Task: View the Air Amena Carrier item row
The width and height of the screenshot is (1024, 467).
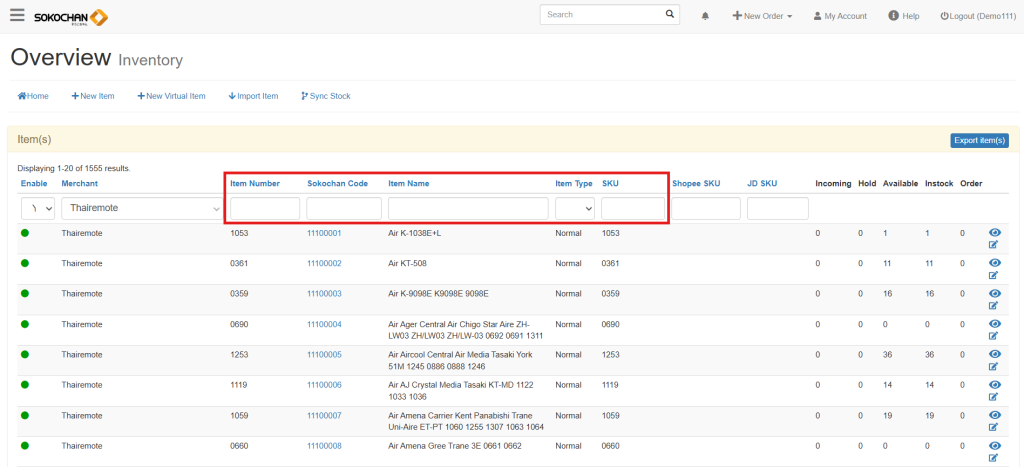Action: click(994, 416)
